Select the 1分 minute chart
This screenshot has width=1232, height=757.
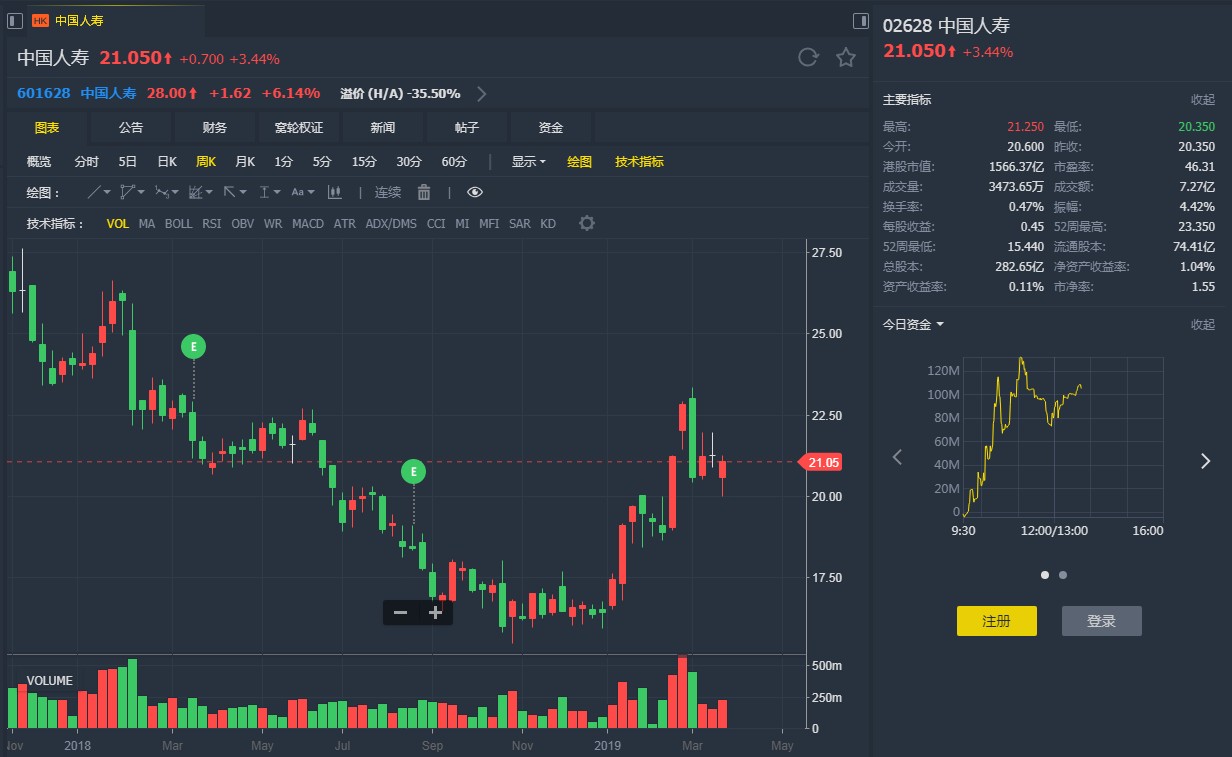point(284,162)
